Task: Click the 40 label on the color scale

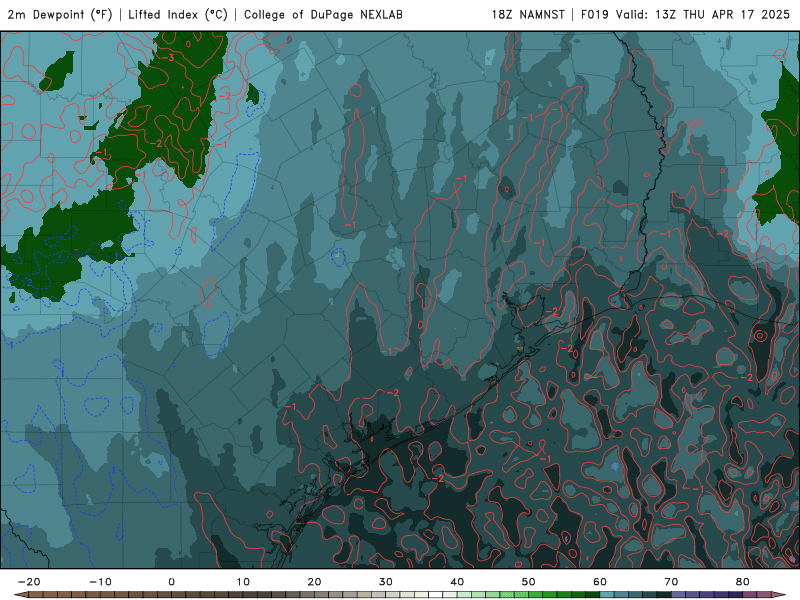Action: coord(457,582)
